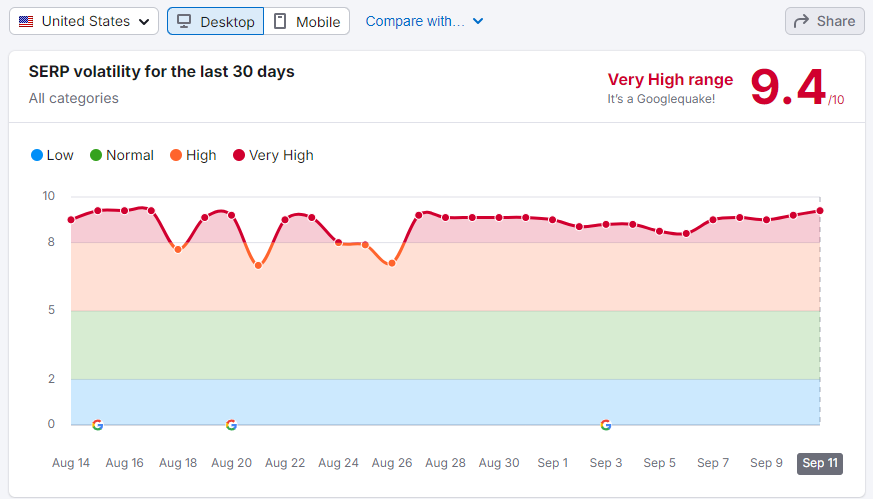Screen dimensions: 873x499
Task: Open the United States country dropdown
Action: point(84,21)
